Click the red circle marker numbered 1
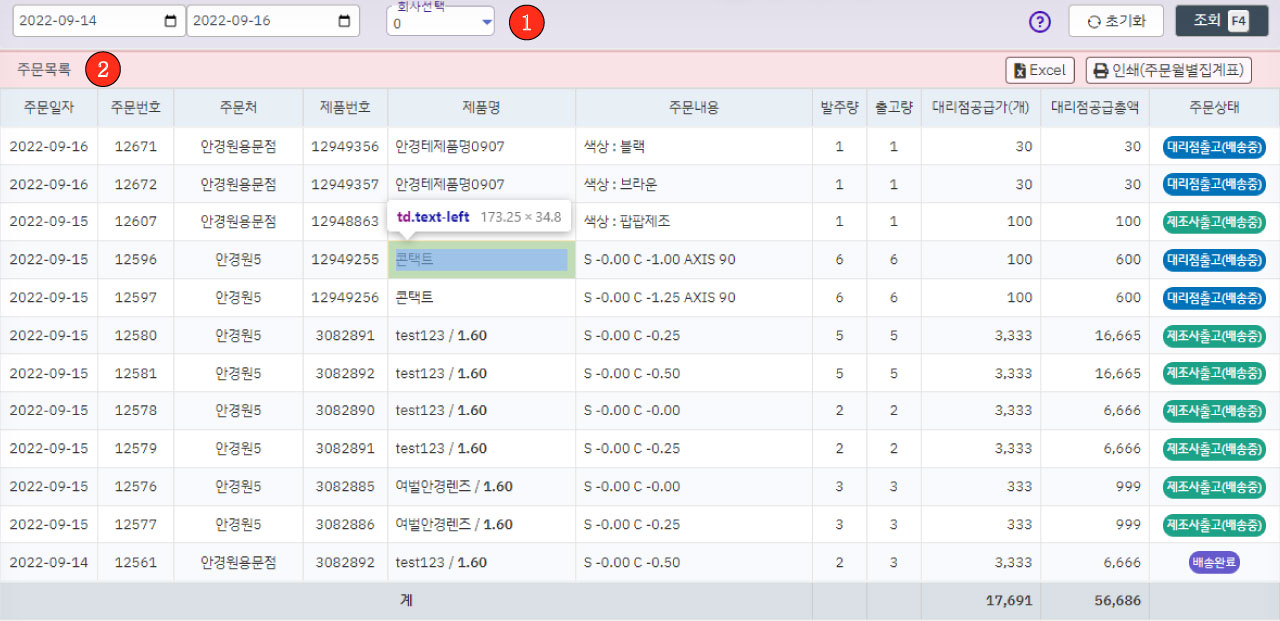 pos(527,22)
